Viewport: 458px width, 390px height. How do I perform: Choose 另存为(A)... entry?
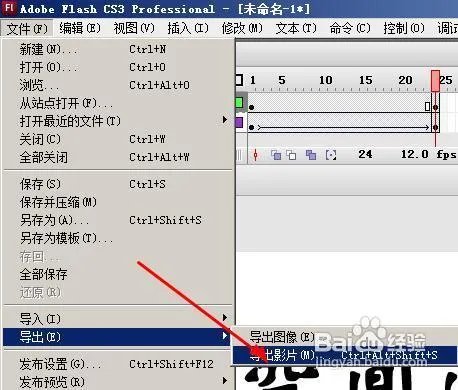(x=118, y=220)
